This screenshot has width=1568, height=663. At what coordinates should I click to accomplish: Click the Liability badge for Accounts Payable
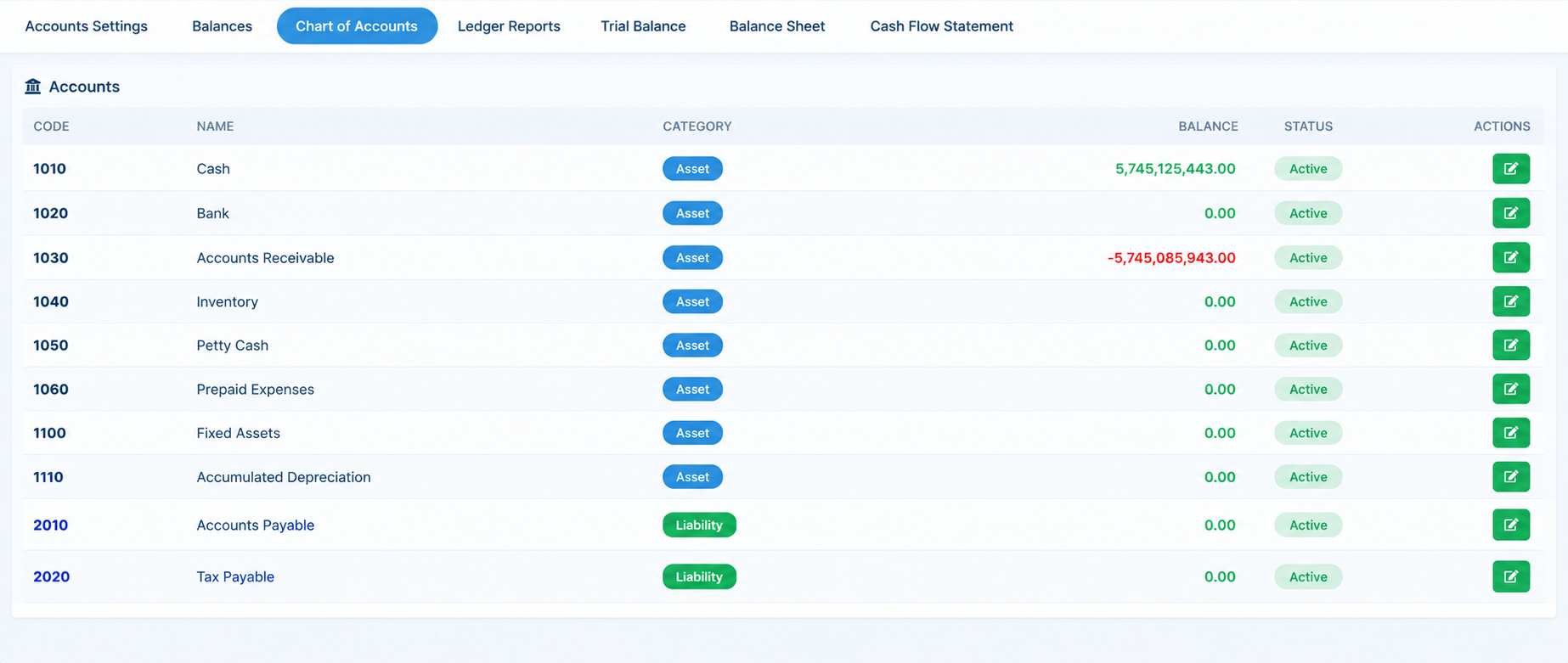point(699,525)
